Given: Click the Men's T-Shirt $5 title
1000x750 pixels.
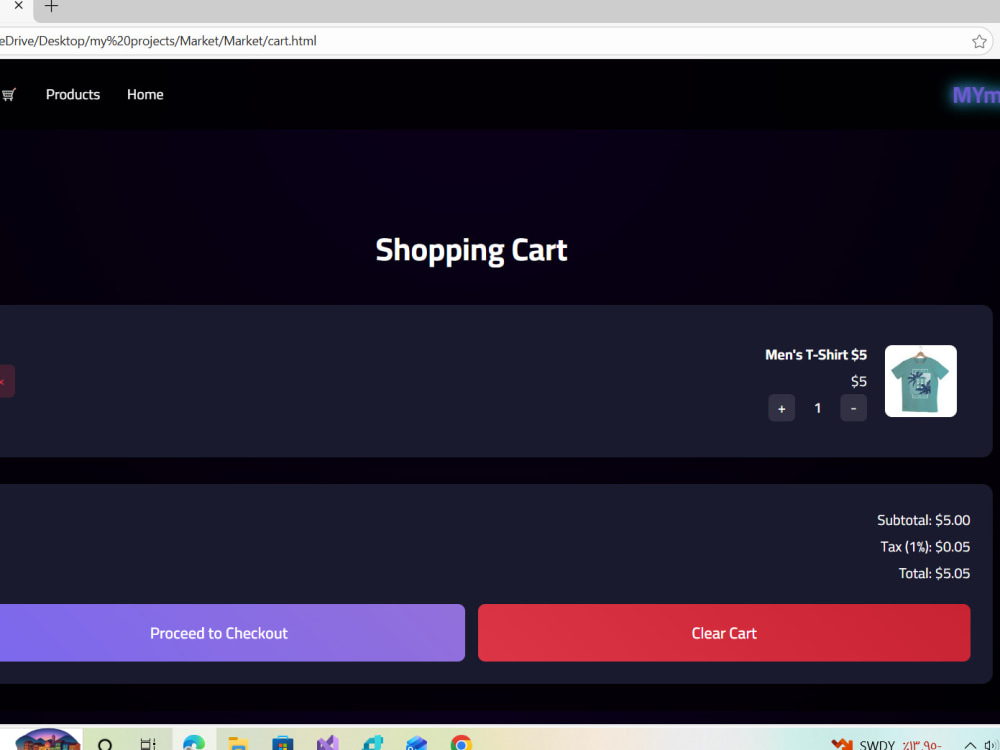Looking at the screenshot, I should 816,355.
